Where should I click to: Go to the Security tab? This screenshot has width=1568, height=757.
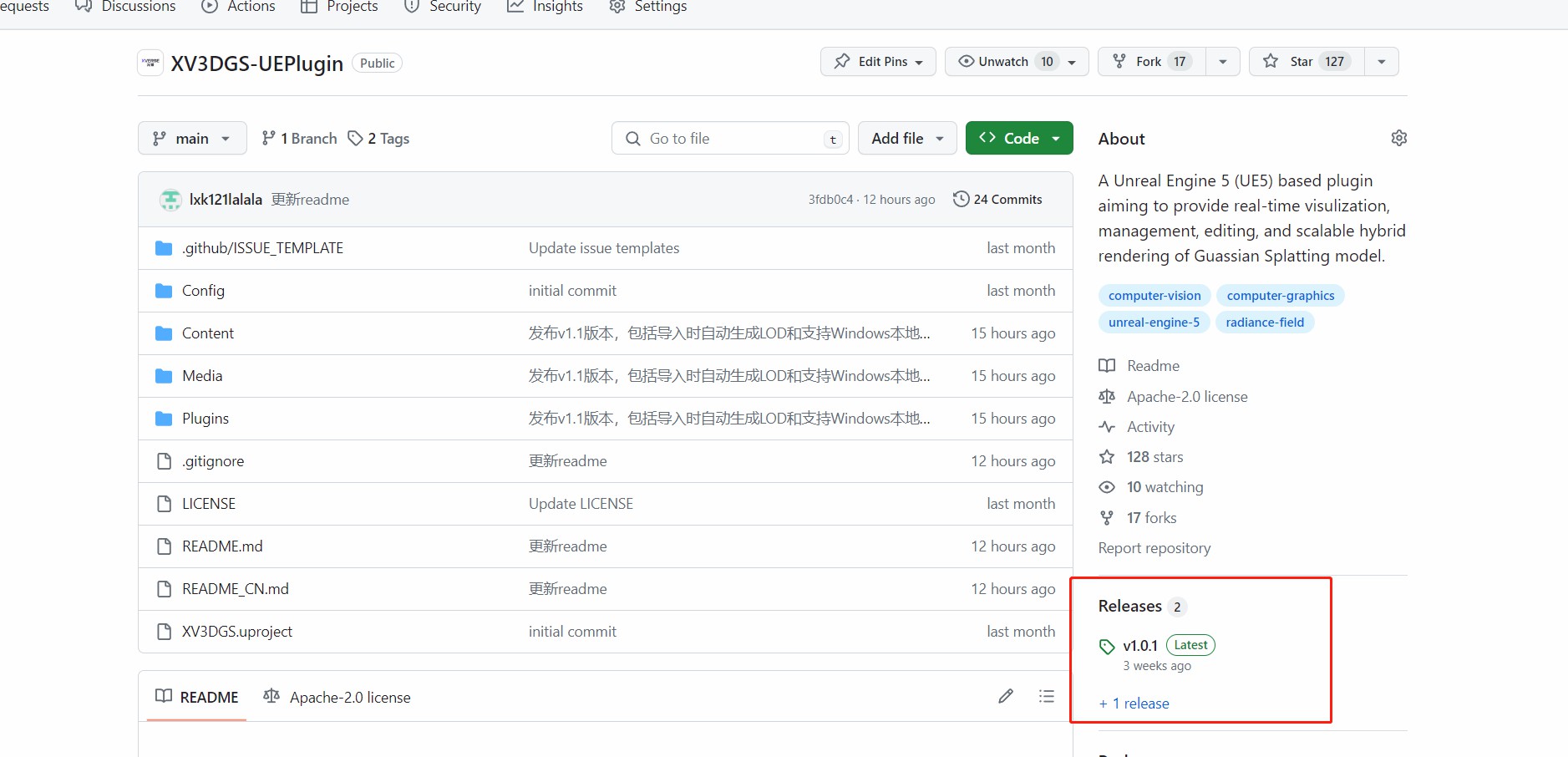coord(443,7)
